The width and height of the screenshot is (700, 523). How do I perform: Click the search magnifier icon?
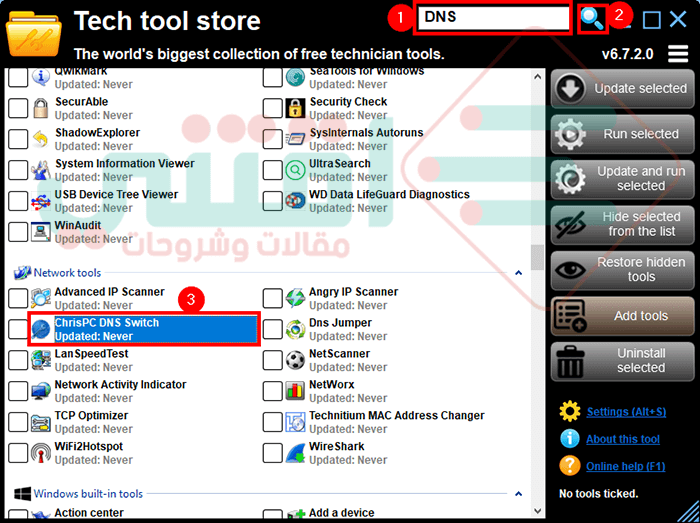click(x=592, y=19)
